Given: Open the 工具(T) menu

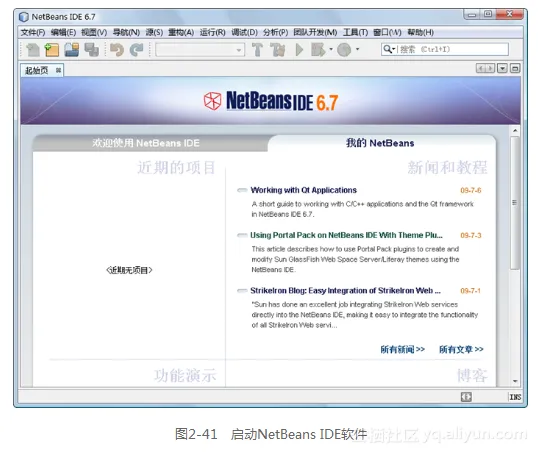Looking at the screenshot, I should 355,32.
